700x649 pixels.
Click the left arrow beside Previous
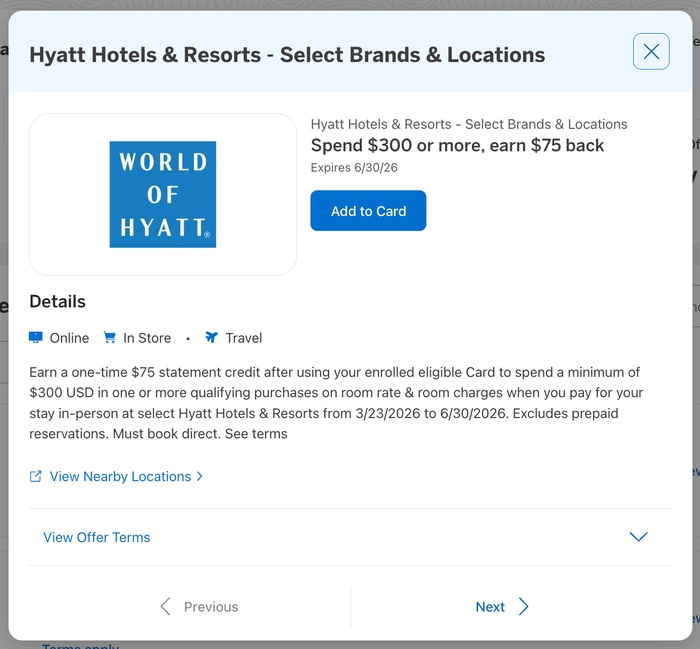point(166,607)
